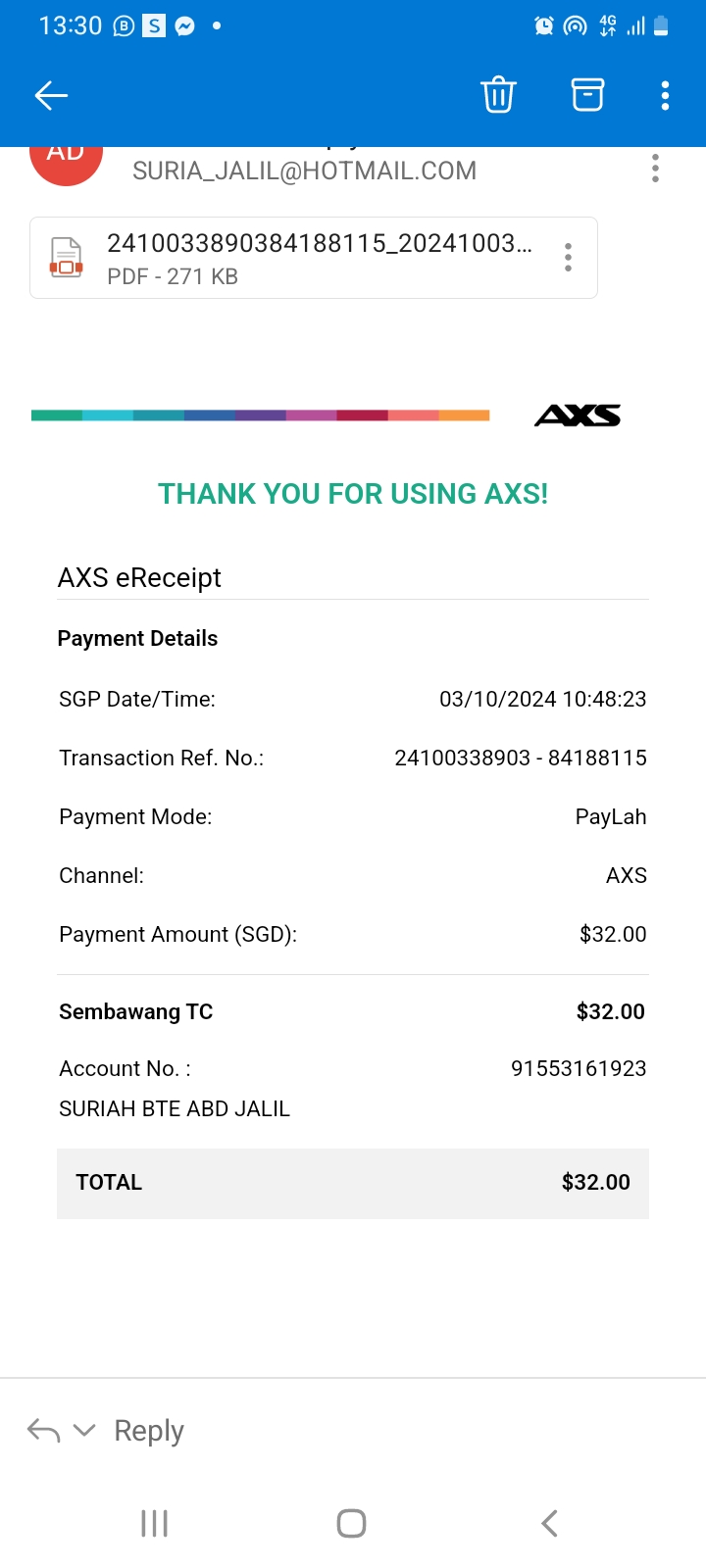The height and width of the screenshot is (1568, 706).
Task: Open PDF attachment options menu
Action: pyautogui.click(x=568, y=257)
